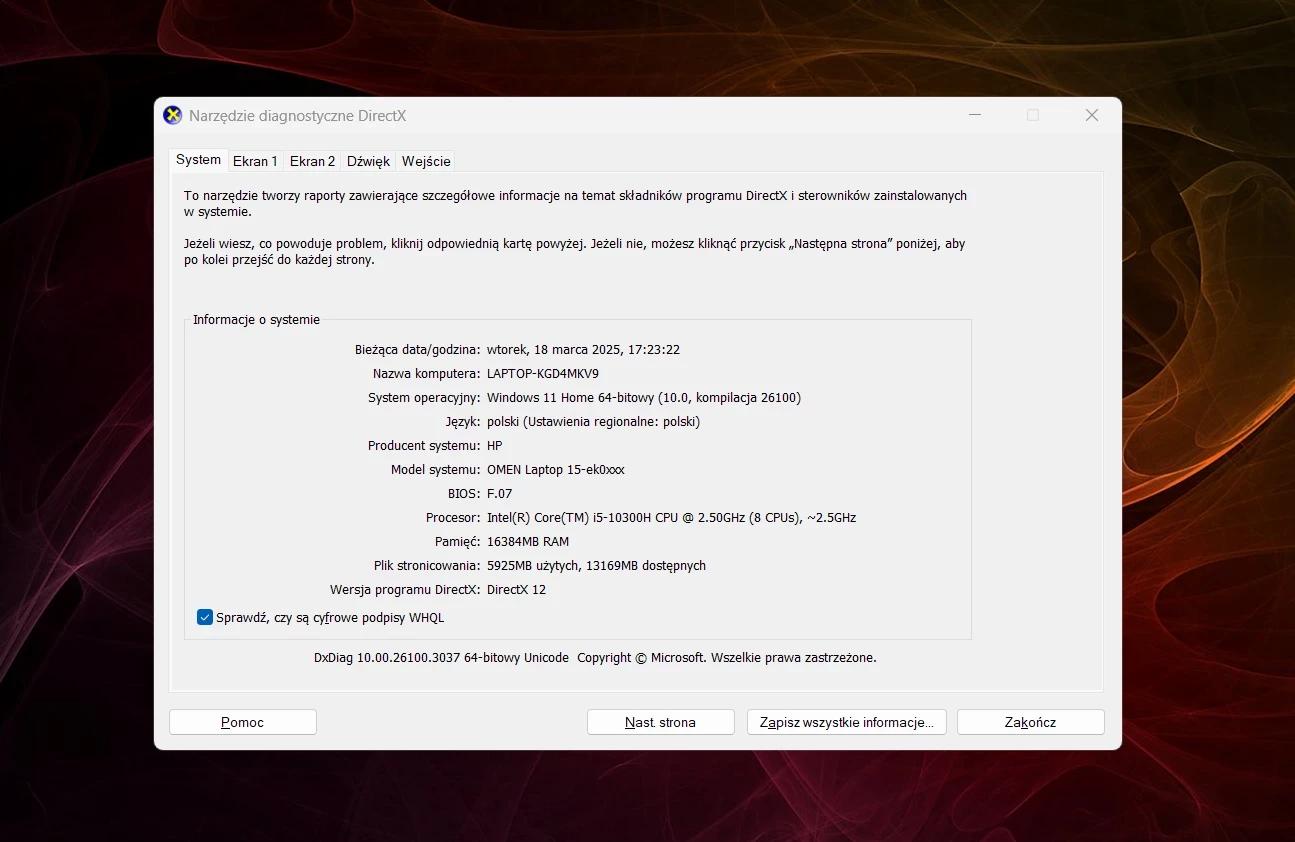Screen dimensions: 1295x842
Task: Click the Pamięć field label
Action: (x=458, y=542)
